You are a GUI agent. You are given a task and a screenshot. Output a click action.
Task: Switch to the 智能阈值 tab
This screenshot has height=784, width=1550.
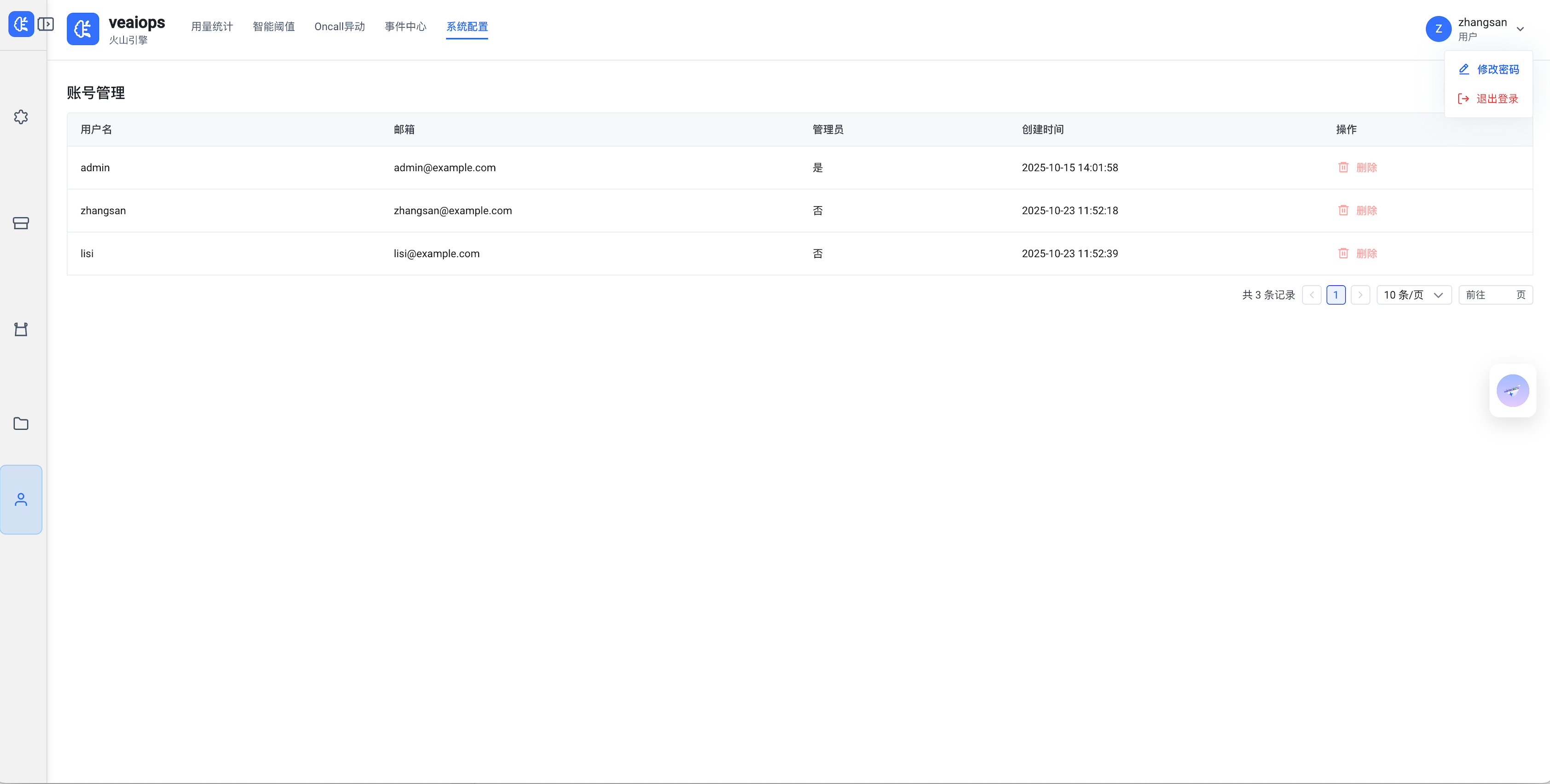[274, 27]
